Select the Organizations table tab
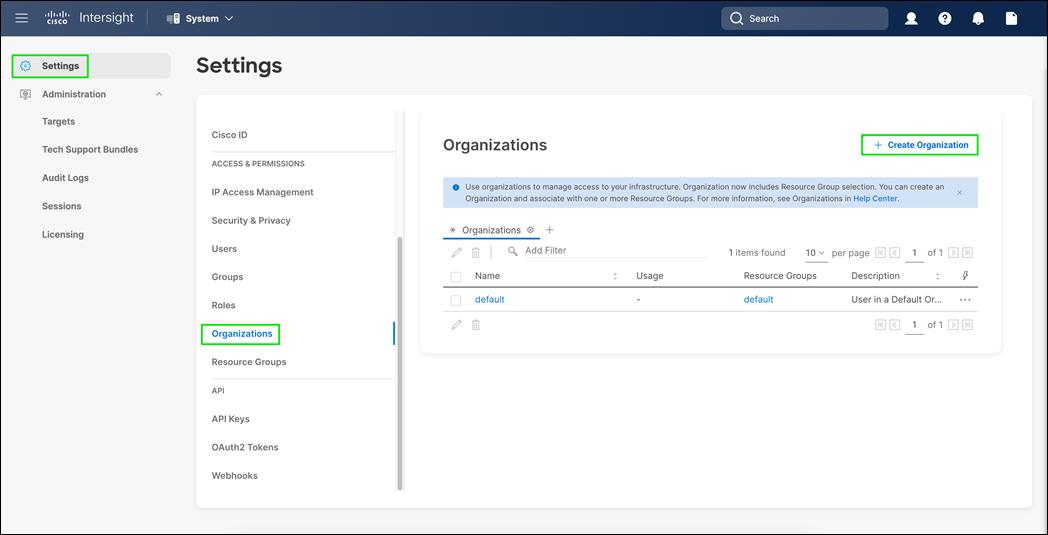1048x535 pixels. (491, 230)
